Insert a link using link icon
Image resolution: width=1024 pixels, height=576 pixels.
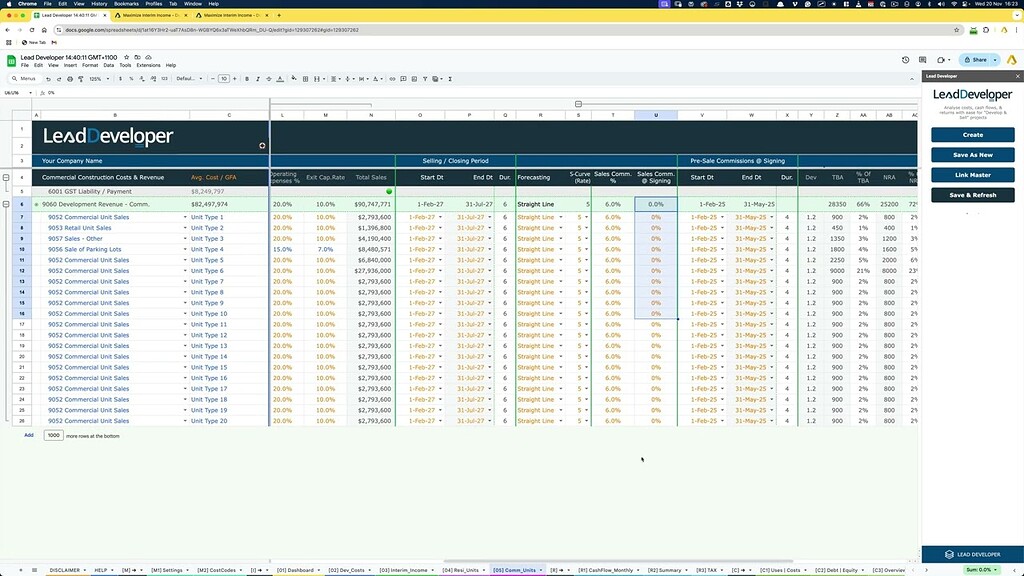[392, 79]
